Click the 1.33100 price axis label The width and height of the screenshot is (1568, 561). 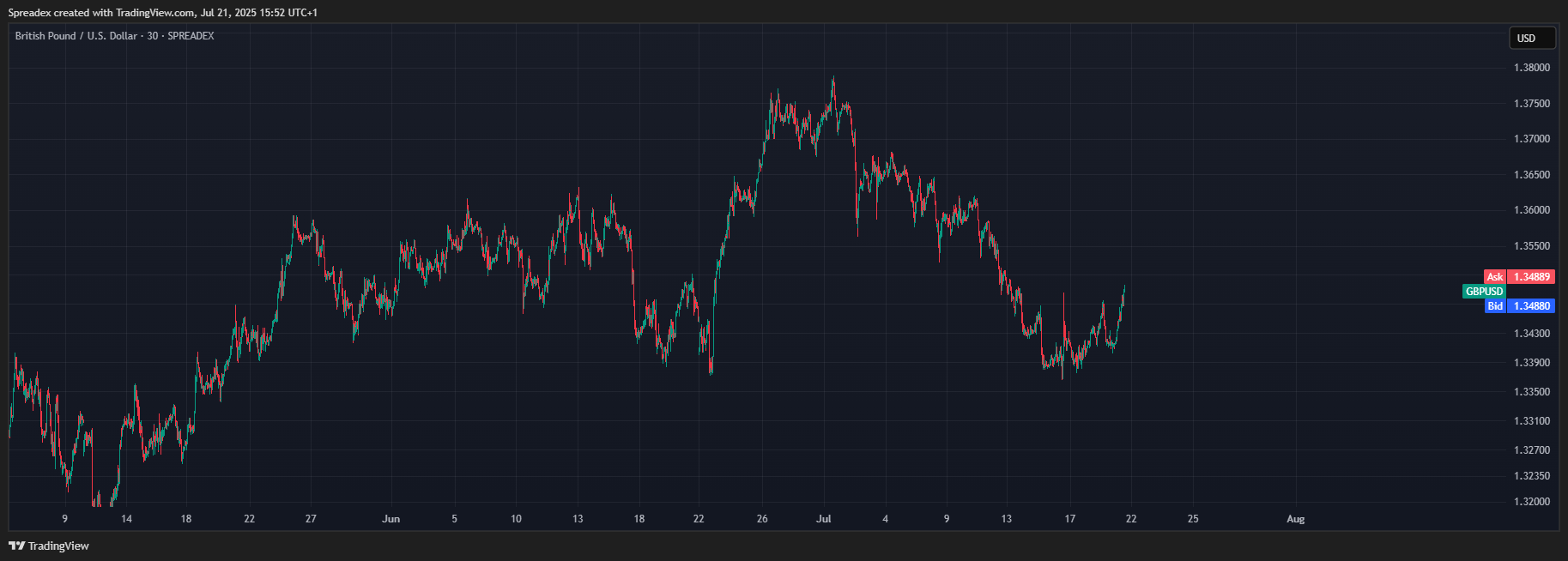tap(1532, 421)
